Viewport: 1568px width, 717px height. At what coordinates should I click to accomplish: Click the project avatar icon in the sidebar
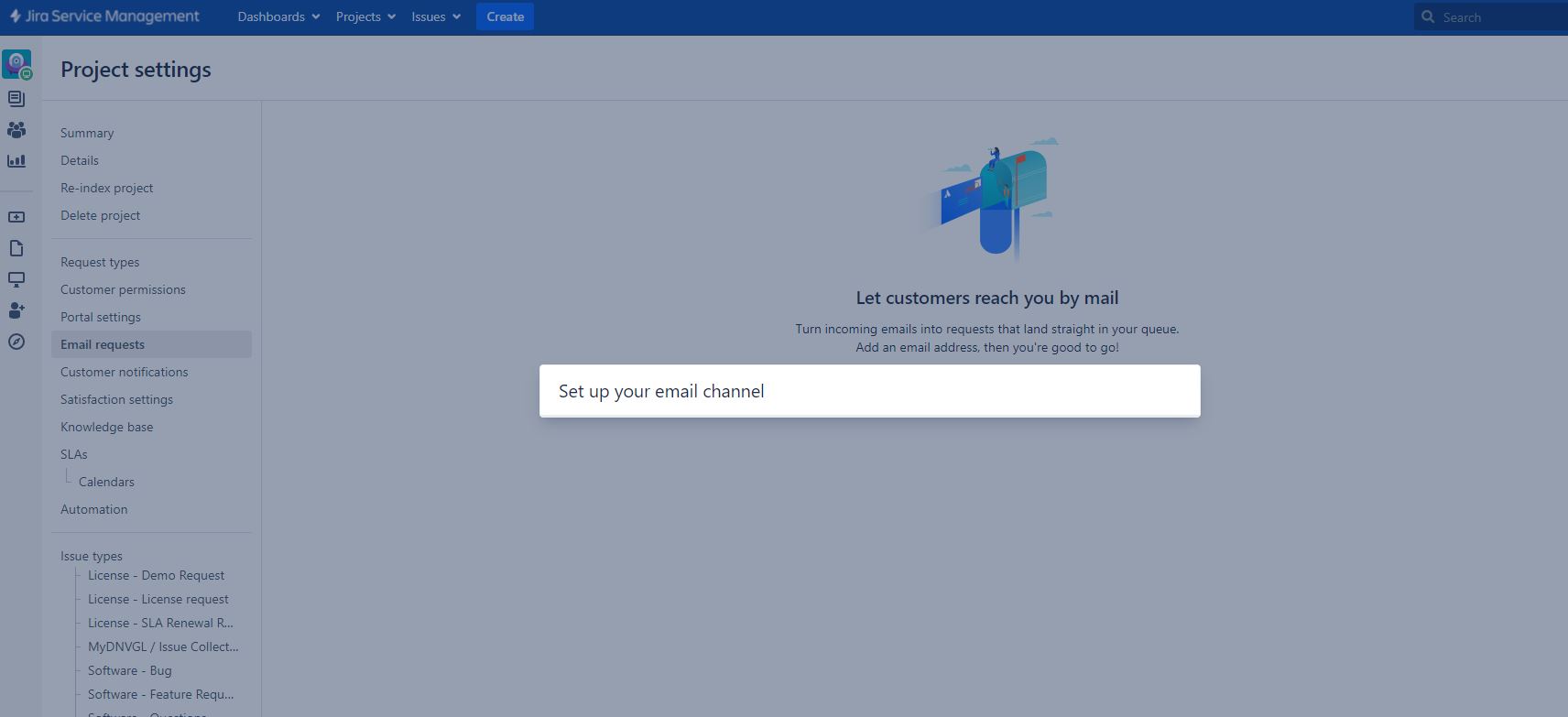(x=16, y=64)
